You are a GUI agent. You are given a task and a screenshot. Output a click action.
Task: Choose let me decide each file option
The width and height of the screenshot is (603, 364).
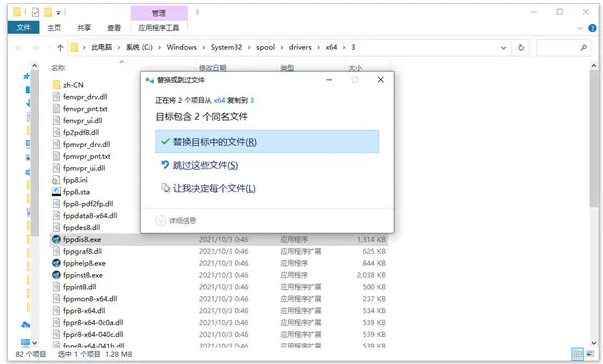tap(208, 188)
